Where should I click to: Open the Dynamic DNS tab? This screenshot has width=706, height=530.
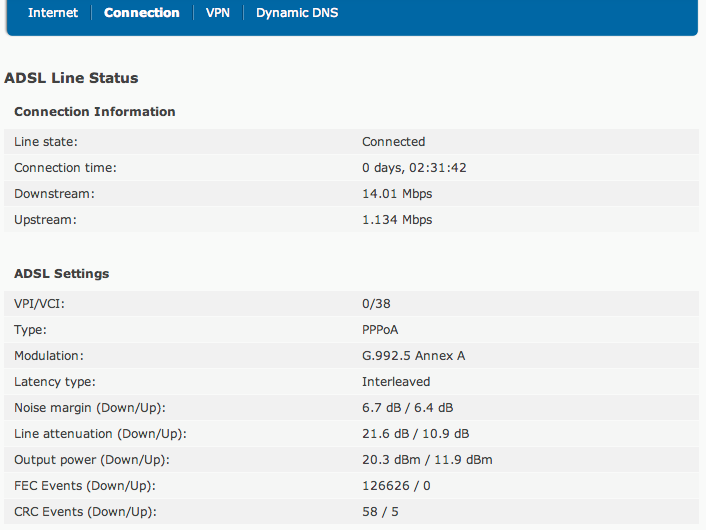(297, 13)
